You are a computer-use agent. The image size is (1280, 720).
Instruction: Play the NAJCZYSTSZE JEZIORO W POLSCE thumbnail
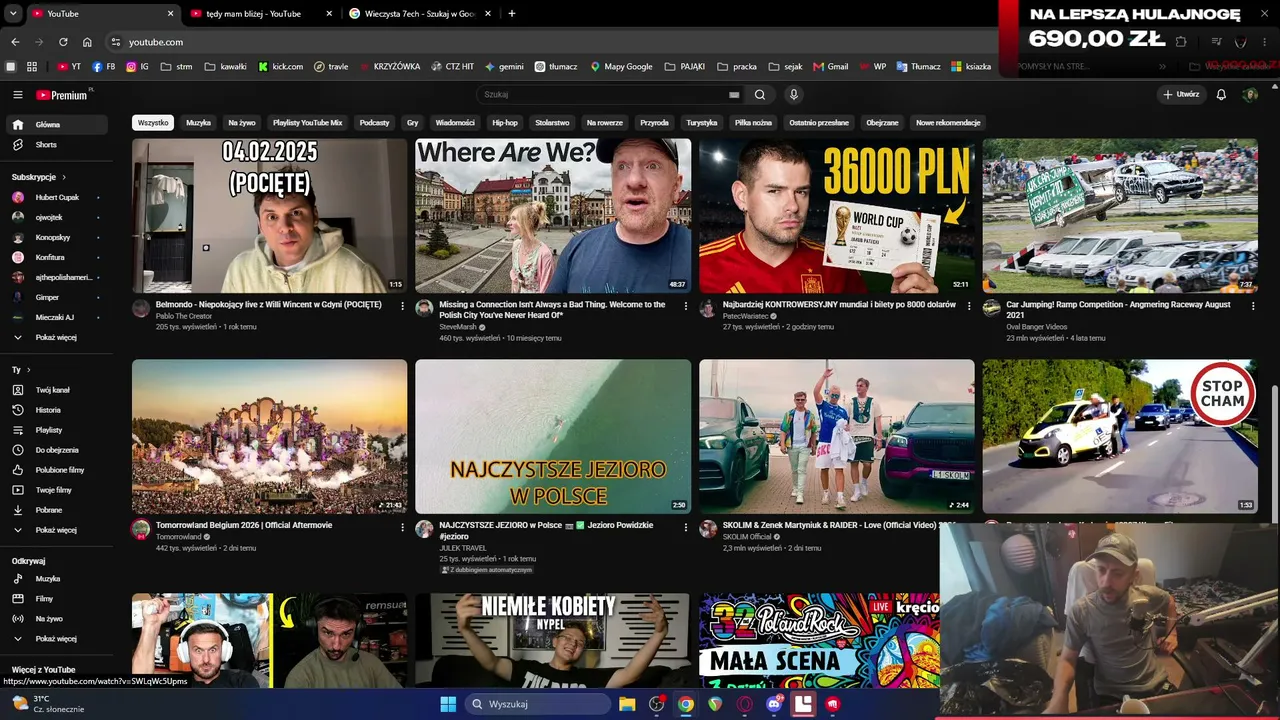pos(553,437)
